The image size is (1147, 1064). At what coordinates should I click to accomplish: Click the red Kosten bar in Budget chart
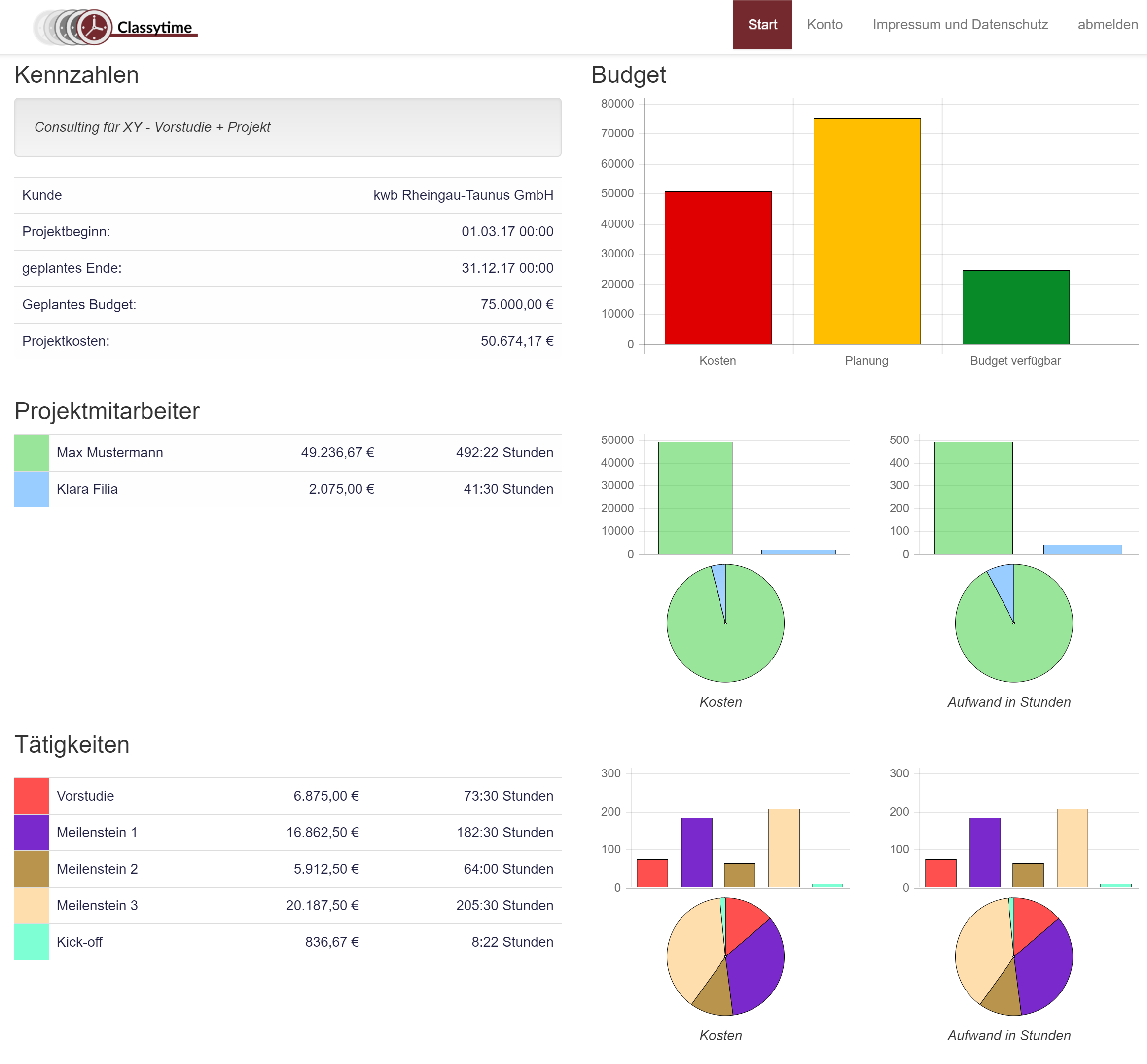[717, 268]
